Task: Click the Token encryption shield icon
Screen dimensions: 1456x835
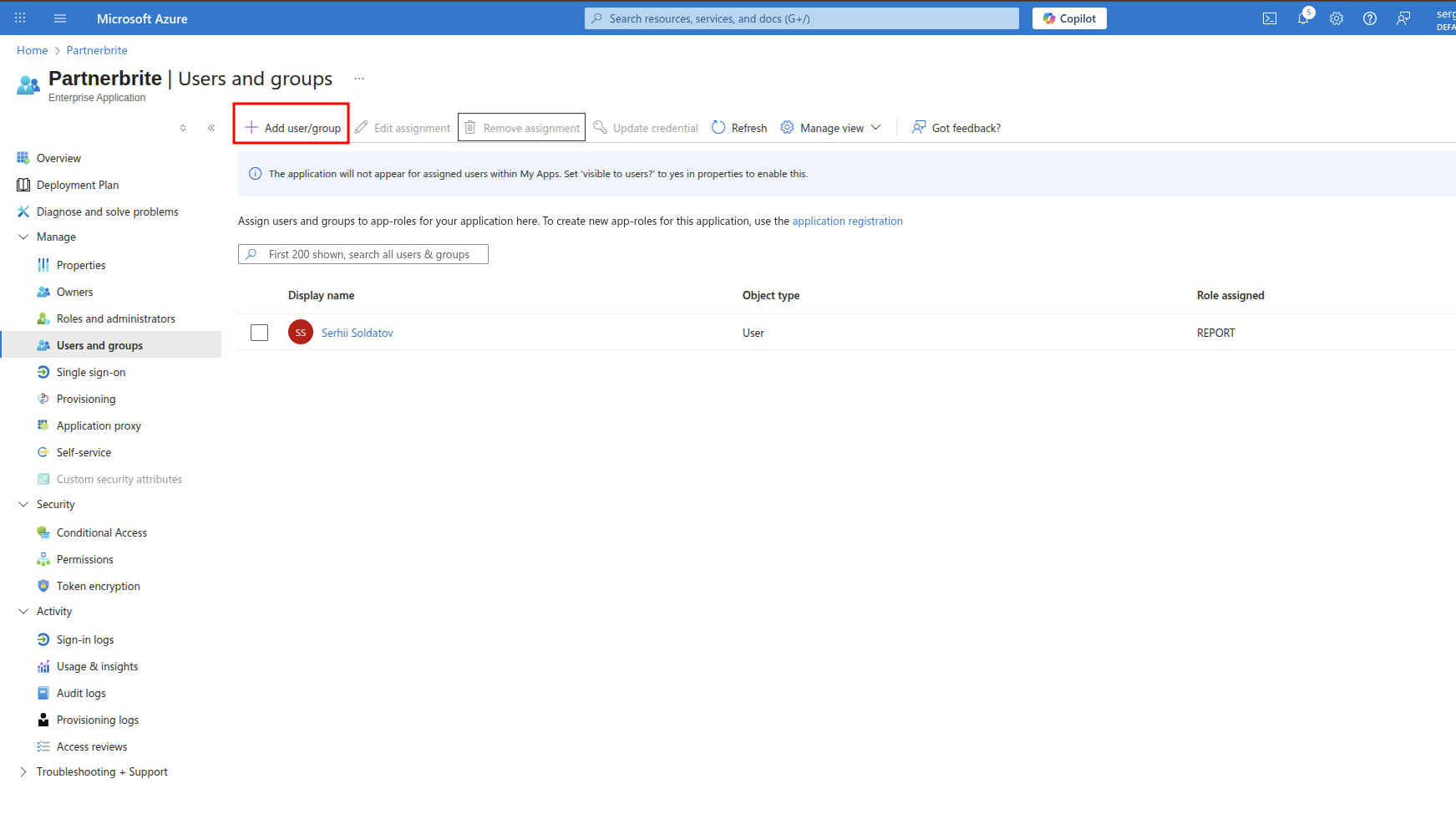Action: (43, 586)
